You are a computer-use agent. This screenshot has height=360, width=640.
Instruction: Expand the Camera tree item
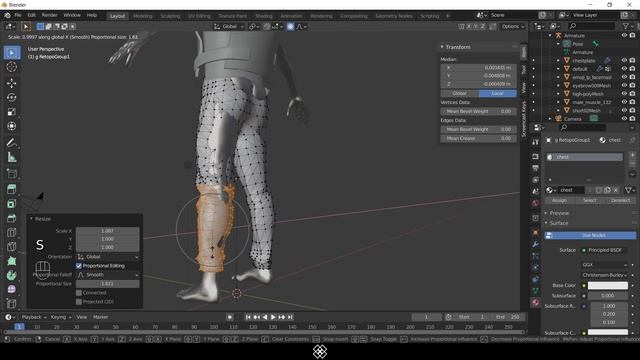click(550, 119)
